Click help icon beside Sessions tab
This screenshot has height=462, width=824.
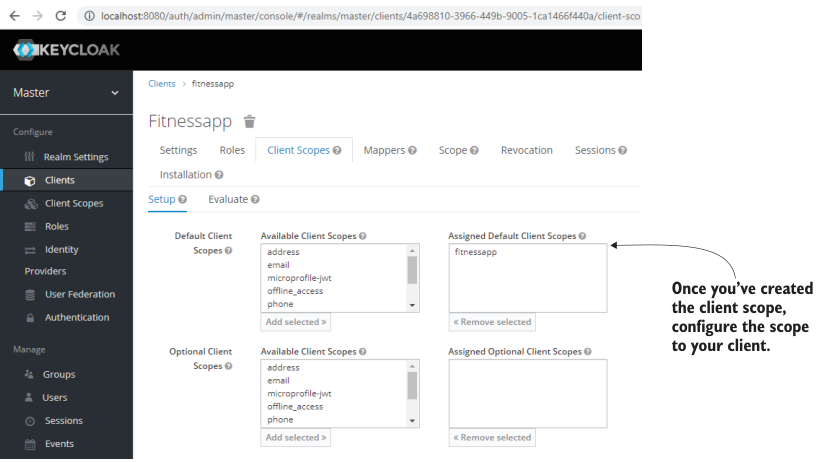[x=622, y=150]
